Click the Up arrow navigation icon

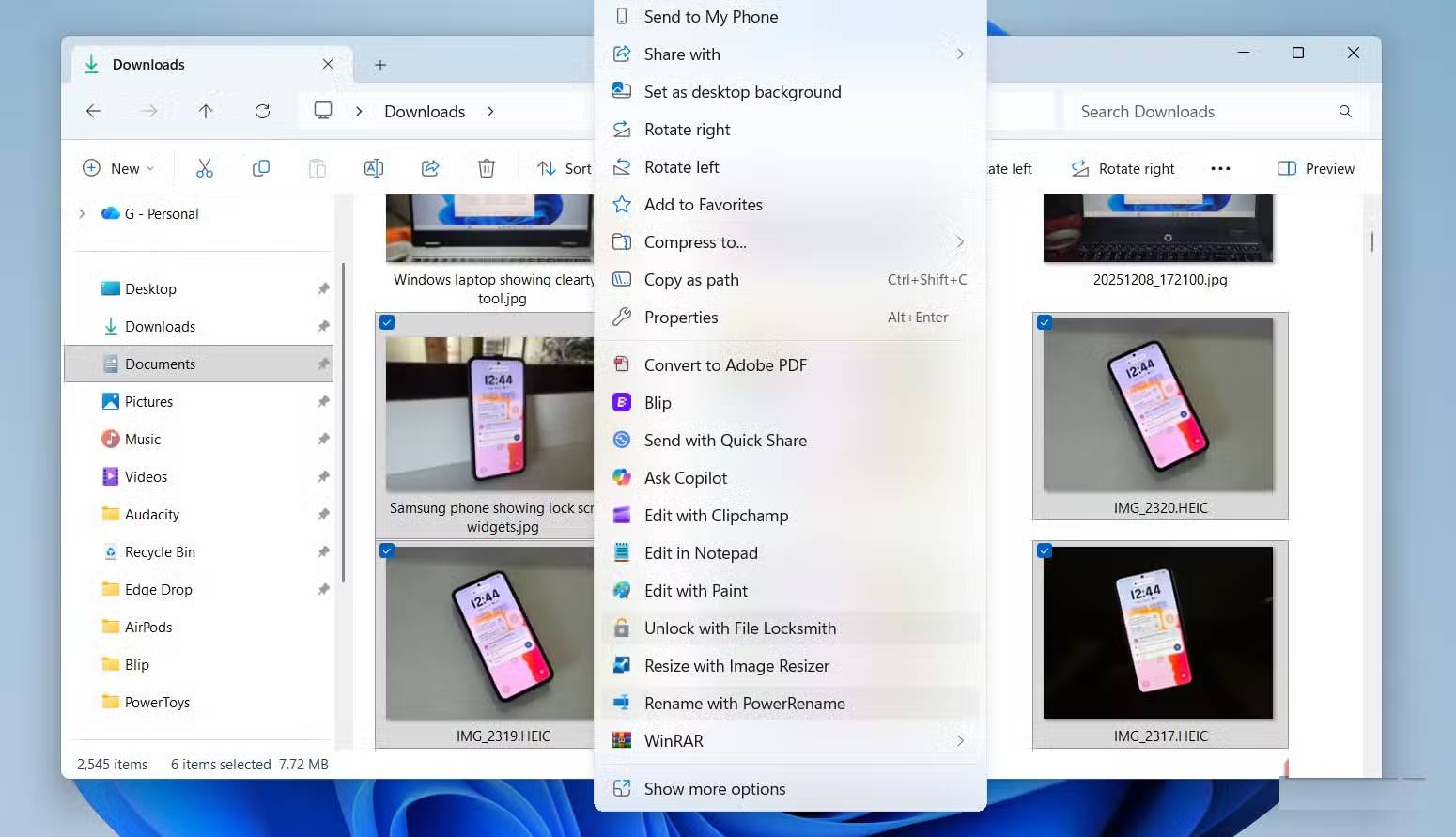[206, 111]
